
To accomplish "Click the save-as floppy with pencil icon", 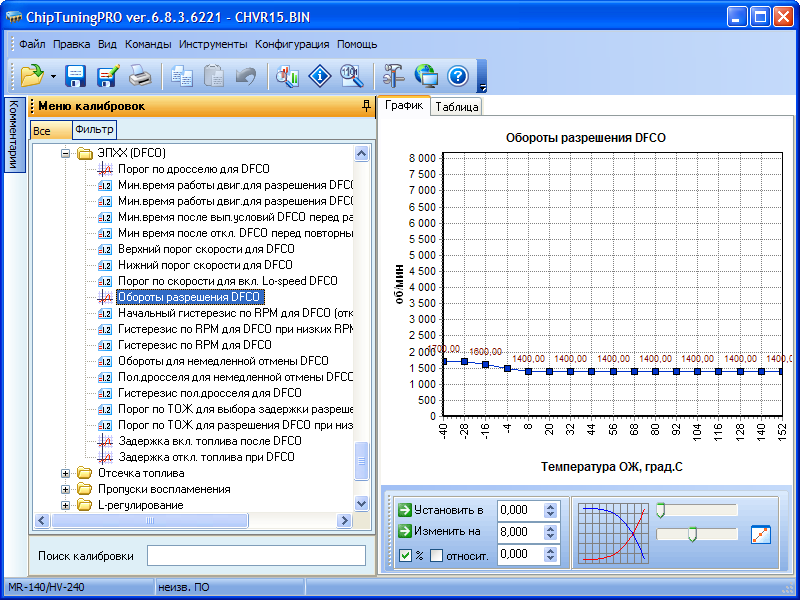I will pos(108,76).
